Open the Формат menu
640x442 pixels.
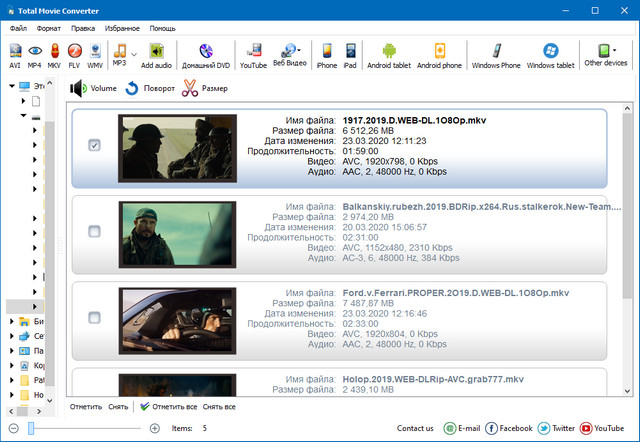(48, 28)
